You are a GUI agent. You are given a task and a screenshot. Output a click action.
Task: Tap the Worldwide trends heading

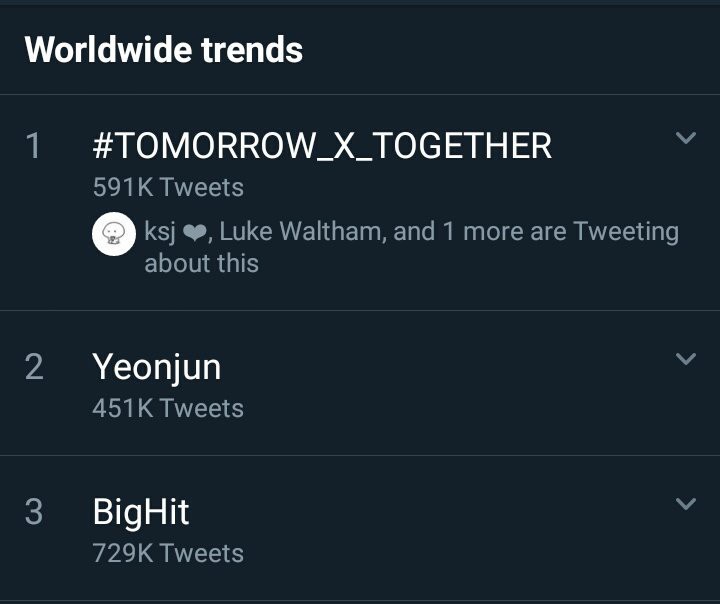[x=164, y=50]
